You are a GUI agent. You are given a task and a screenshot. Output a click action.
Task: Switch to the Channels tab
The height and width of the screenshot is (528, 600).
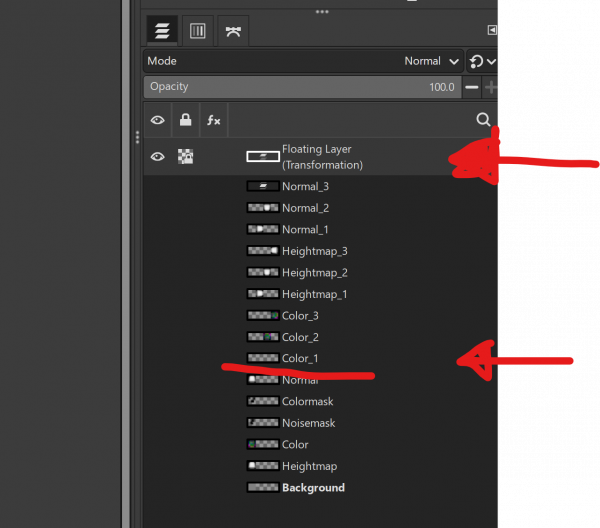coord(197,31)
